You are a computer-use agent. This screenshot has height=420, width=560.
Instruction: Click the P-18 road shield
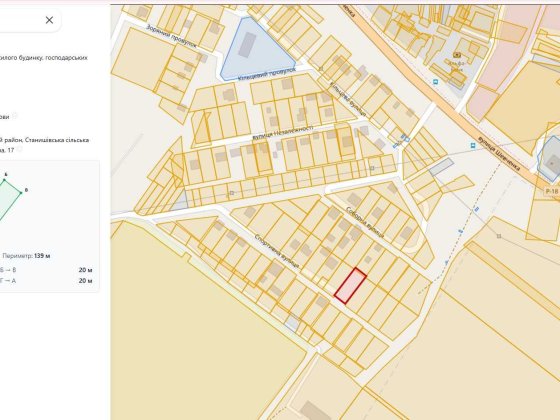pyautogui.click(x=552, y=191)
